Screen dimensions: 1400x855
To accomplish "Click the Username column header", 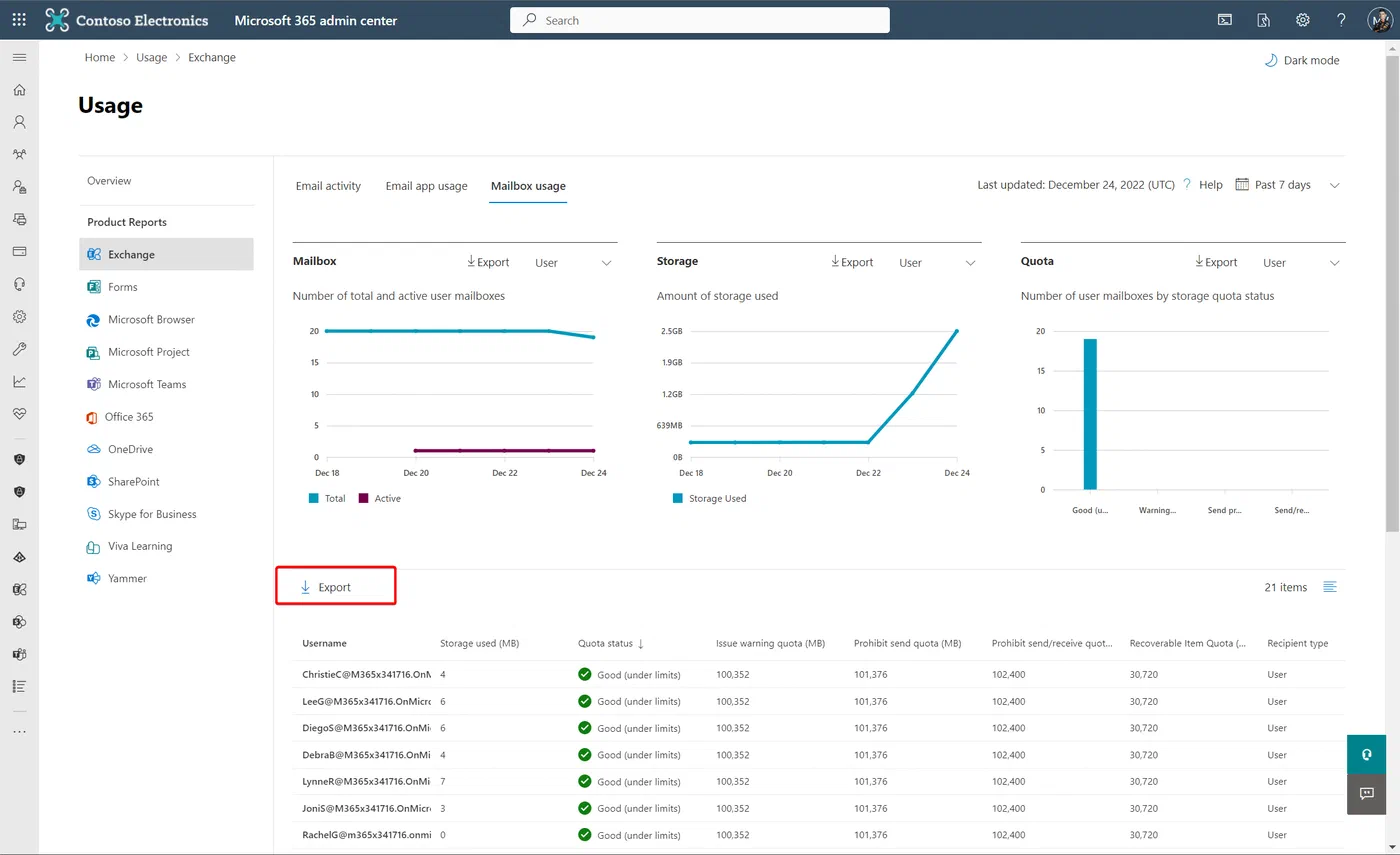I will [x=325, y=643].
